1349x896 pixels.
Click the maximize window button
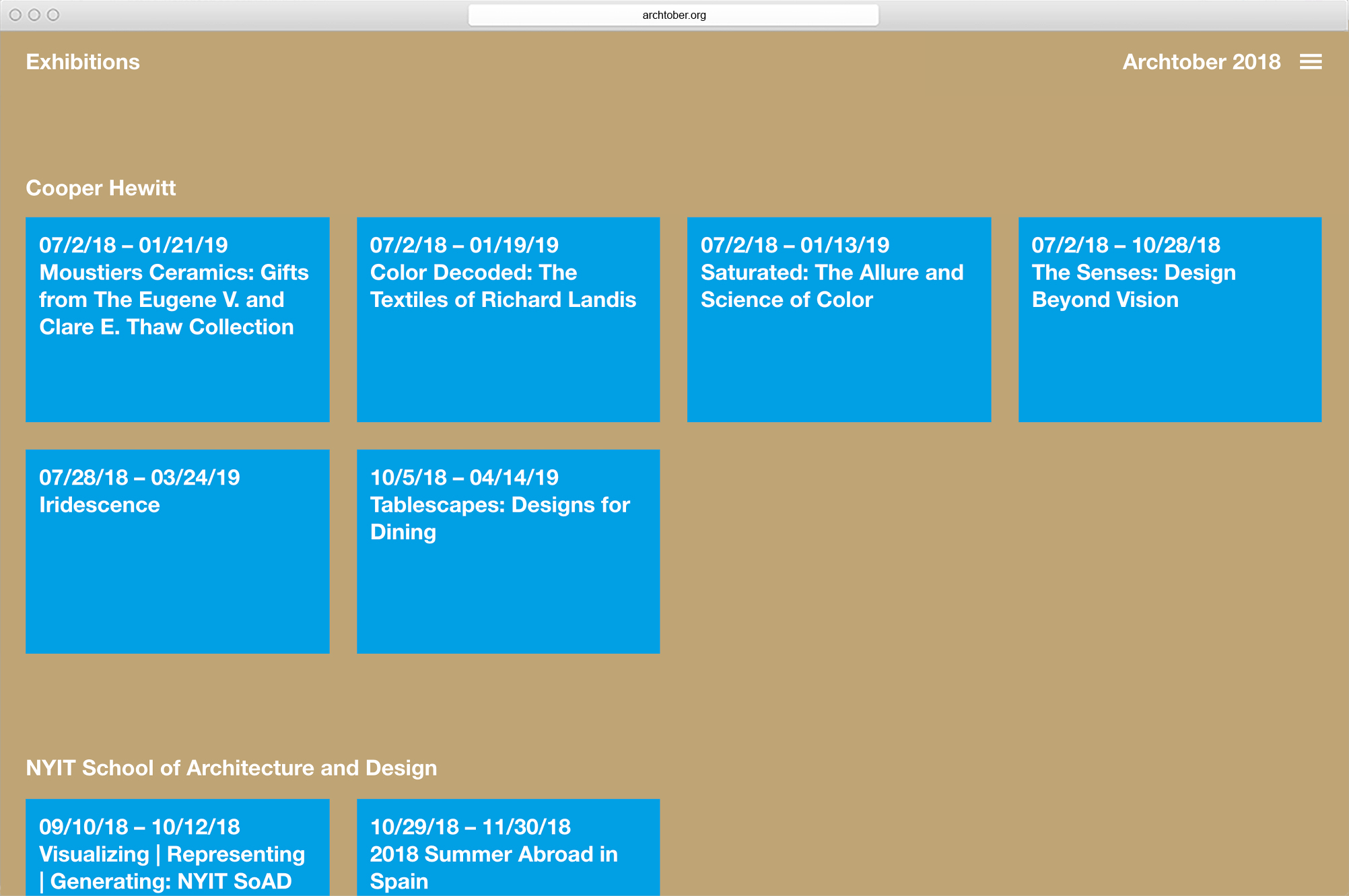tap(53, 15)
